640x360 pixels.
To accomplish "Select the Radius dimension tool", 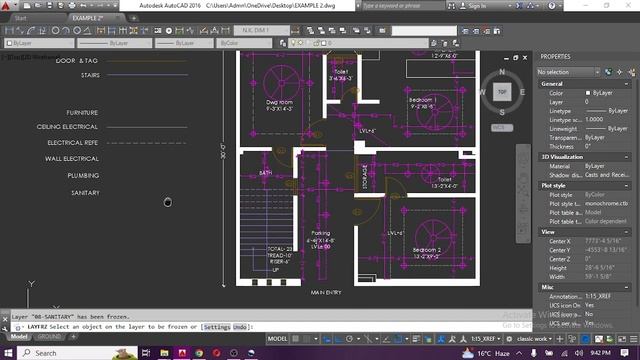I will tap(56, 31).
